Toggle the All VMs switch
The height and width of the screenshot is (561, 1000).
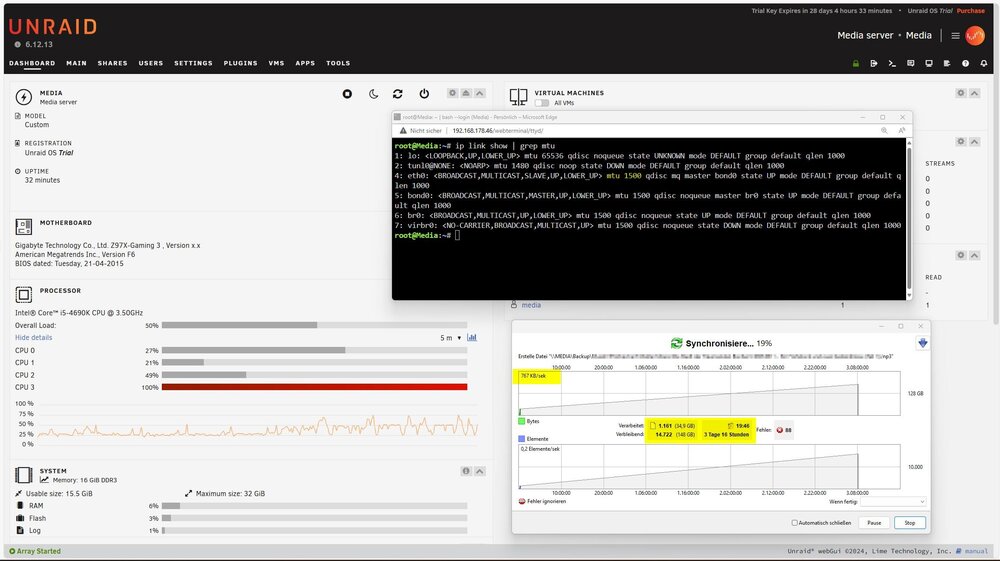[x=541, y=103]
